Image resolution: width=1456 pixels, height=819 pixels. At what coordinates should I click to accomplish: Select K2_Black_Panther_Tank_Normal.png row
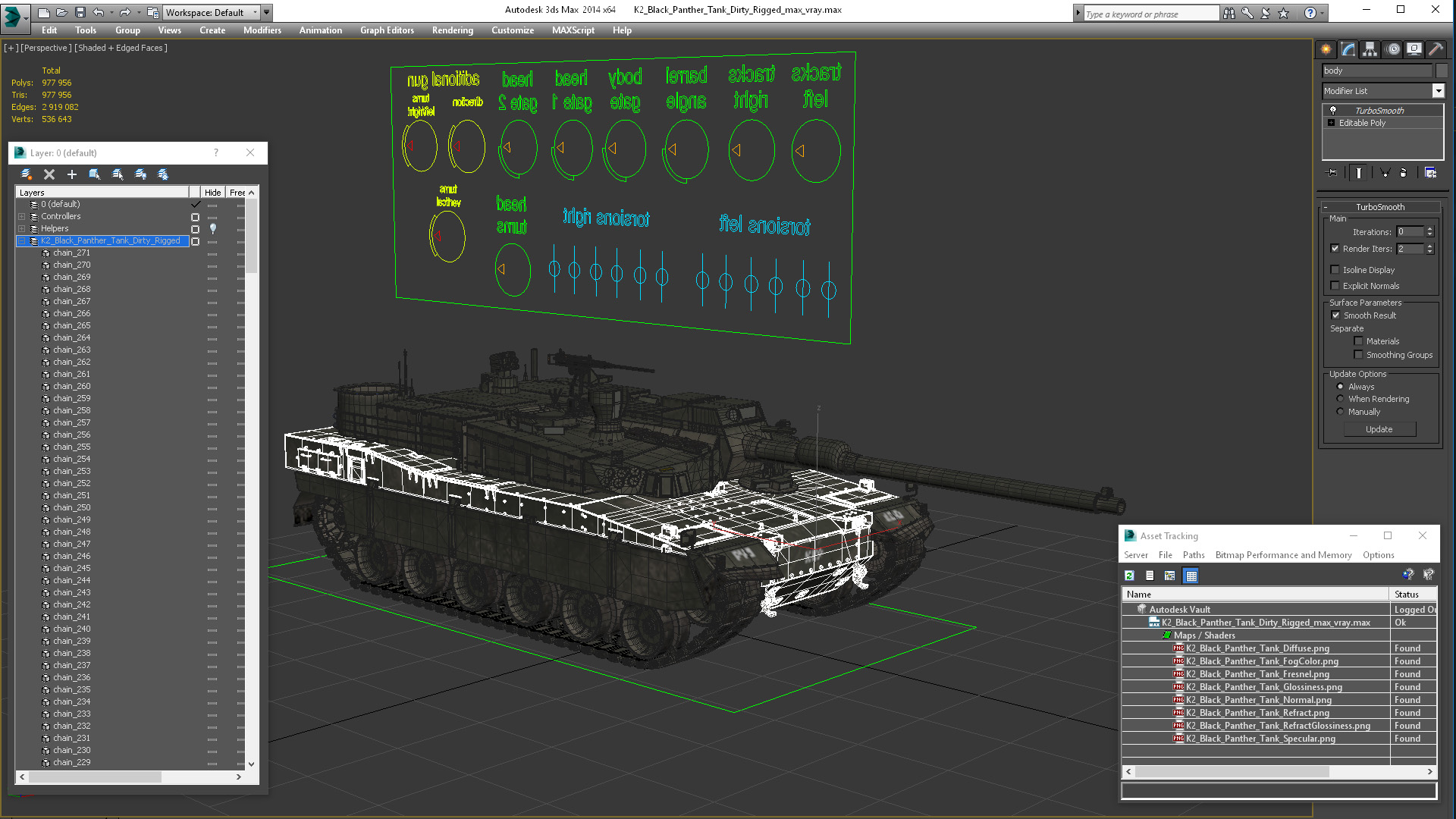pyautogui.click(x=1279, y=700)
